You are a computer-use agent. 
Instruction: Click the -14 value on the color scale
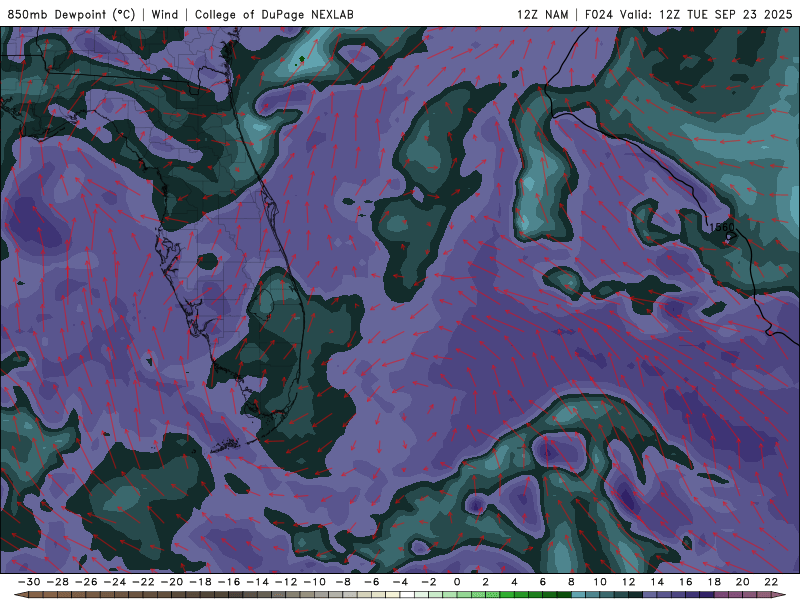pos(258,582)
